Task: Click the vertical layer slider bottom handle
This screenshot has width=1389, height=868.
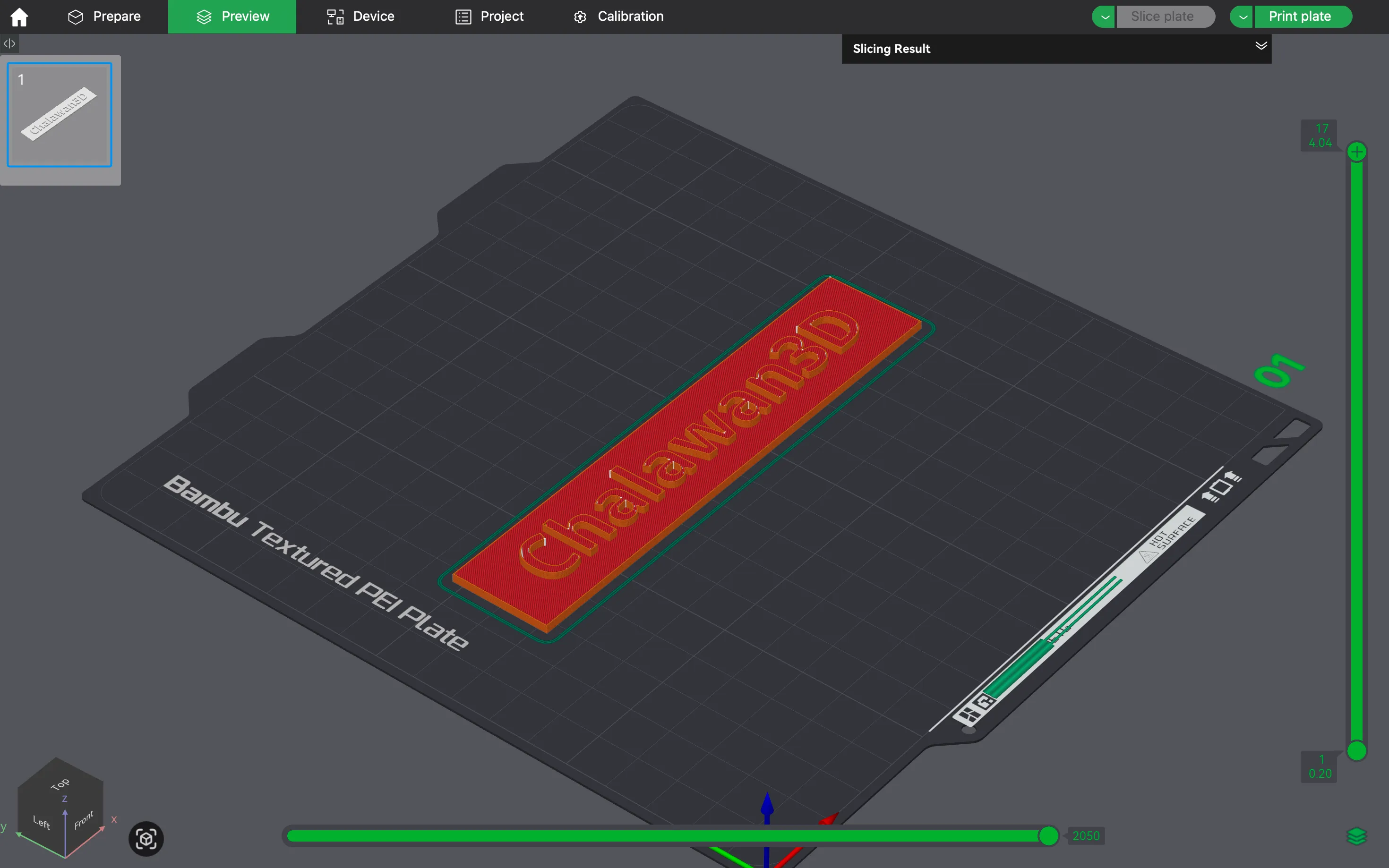Action: 1356,750
